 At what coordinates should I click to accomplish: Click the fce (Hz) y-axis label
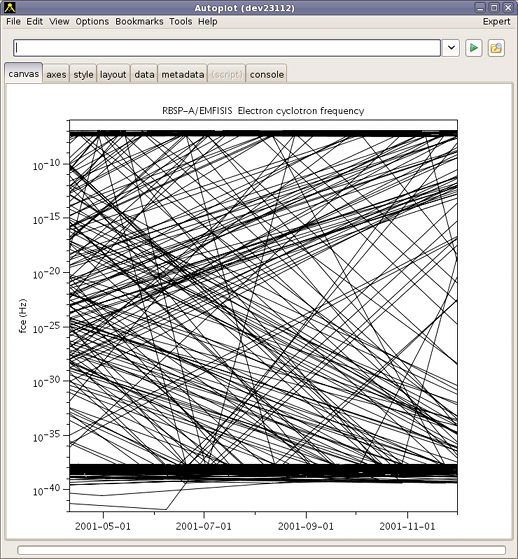pyautogui.click(x=22, y=316)
